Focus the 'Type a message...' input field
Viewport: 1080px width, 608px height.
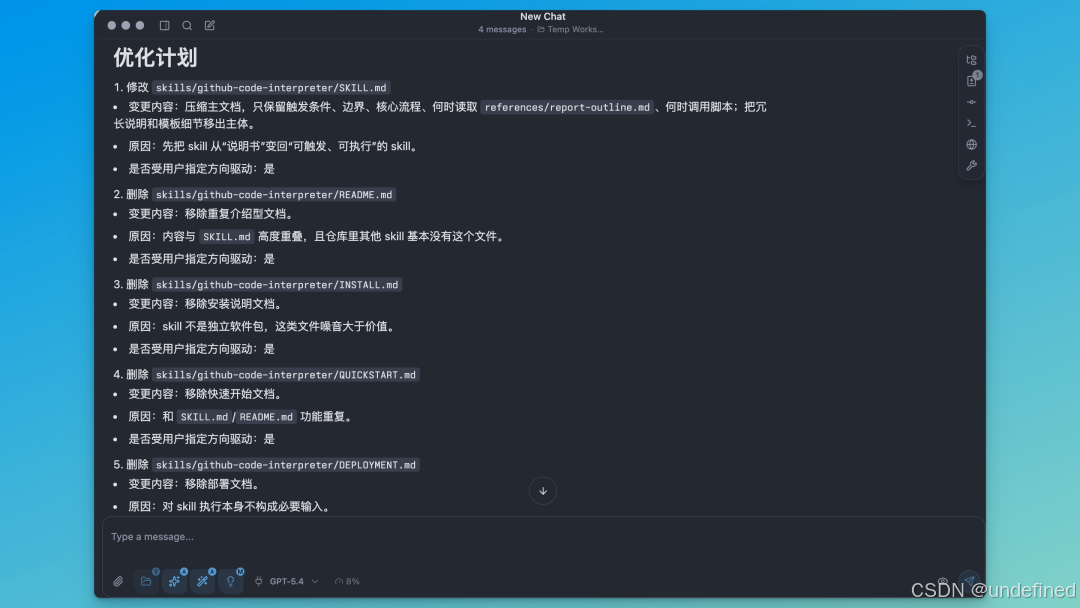543,537
